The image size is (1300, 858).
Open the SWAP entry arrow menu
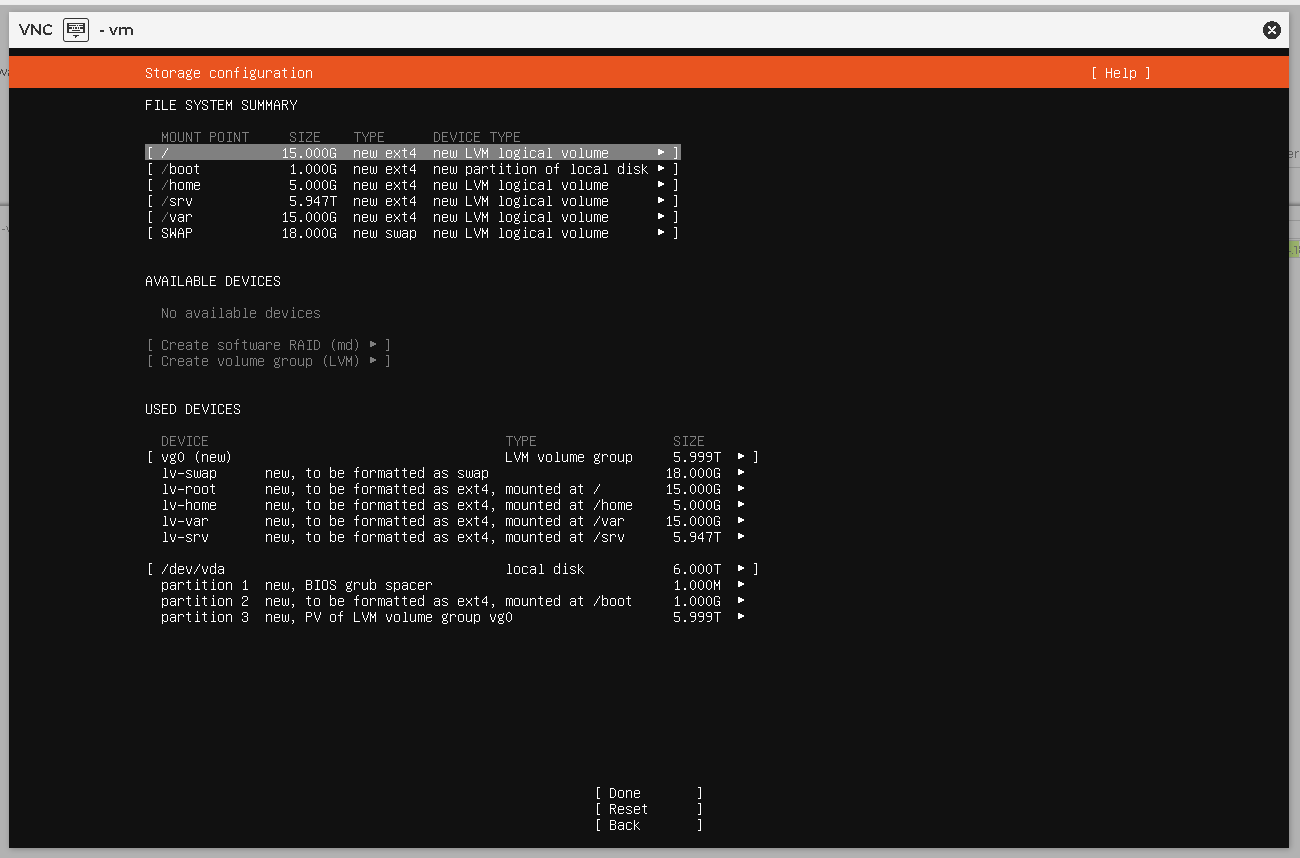(x=661, y=233)
